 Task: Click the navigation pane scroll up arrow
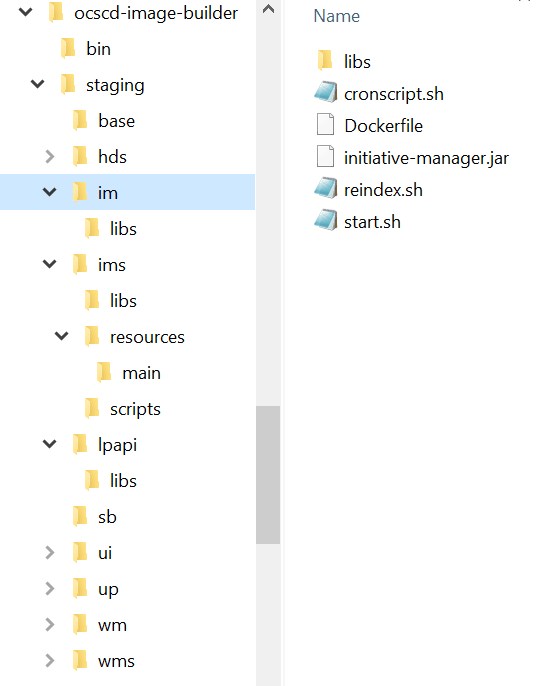268,9
